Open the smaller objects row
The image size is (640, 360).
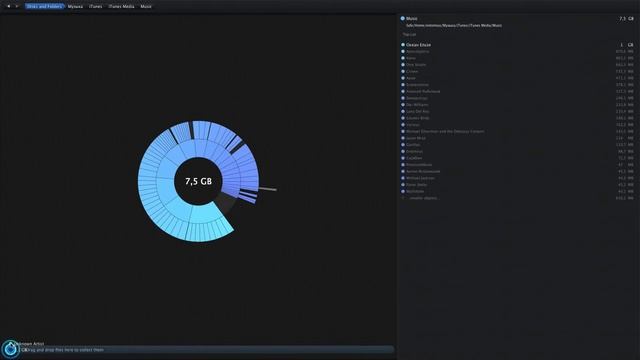pyautogui.click(x=517, y=198)
